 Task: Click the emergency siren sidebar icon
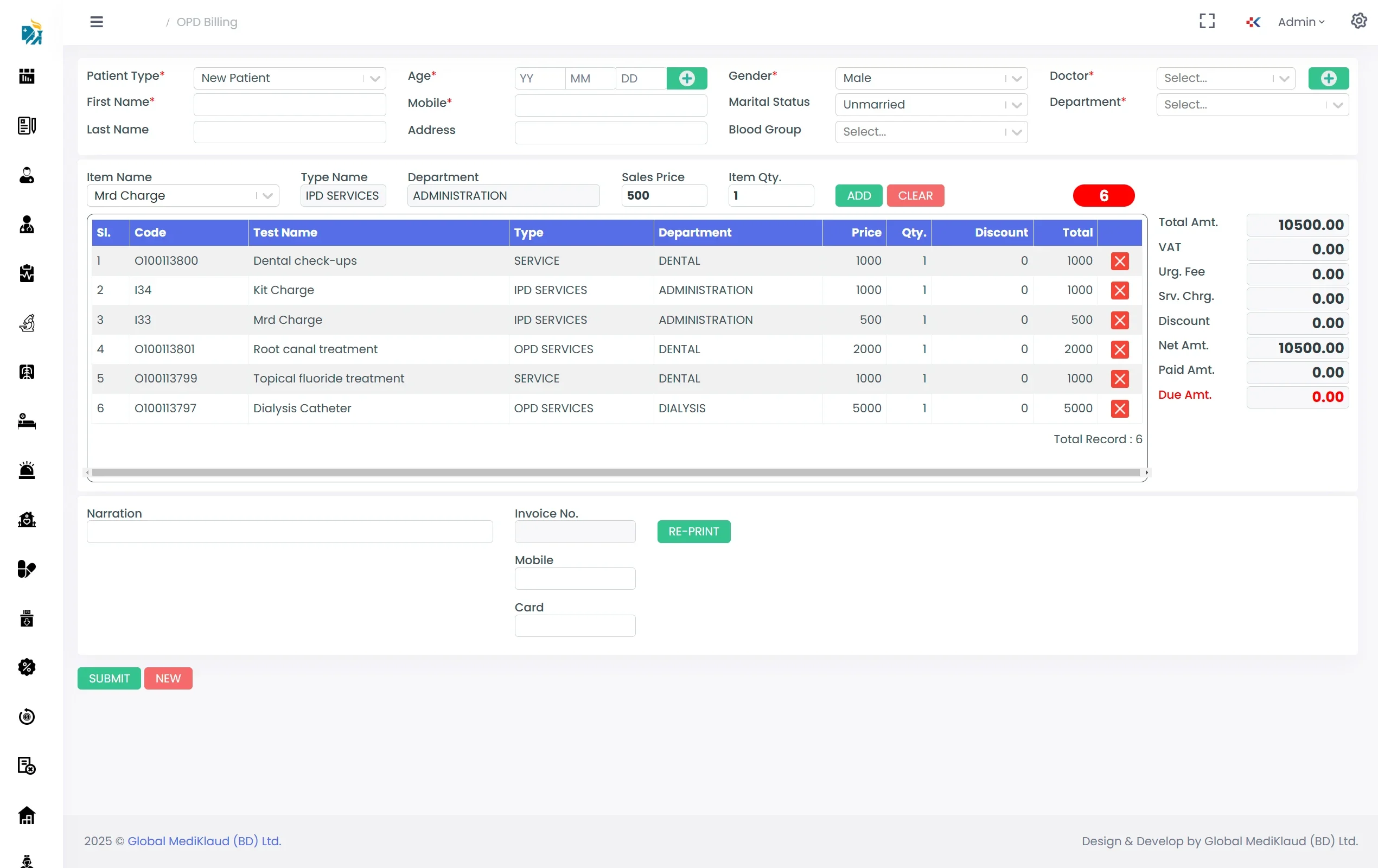tap(27, 470)
